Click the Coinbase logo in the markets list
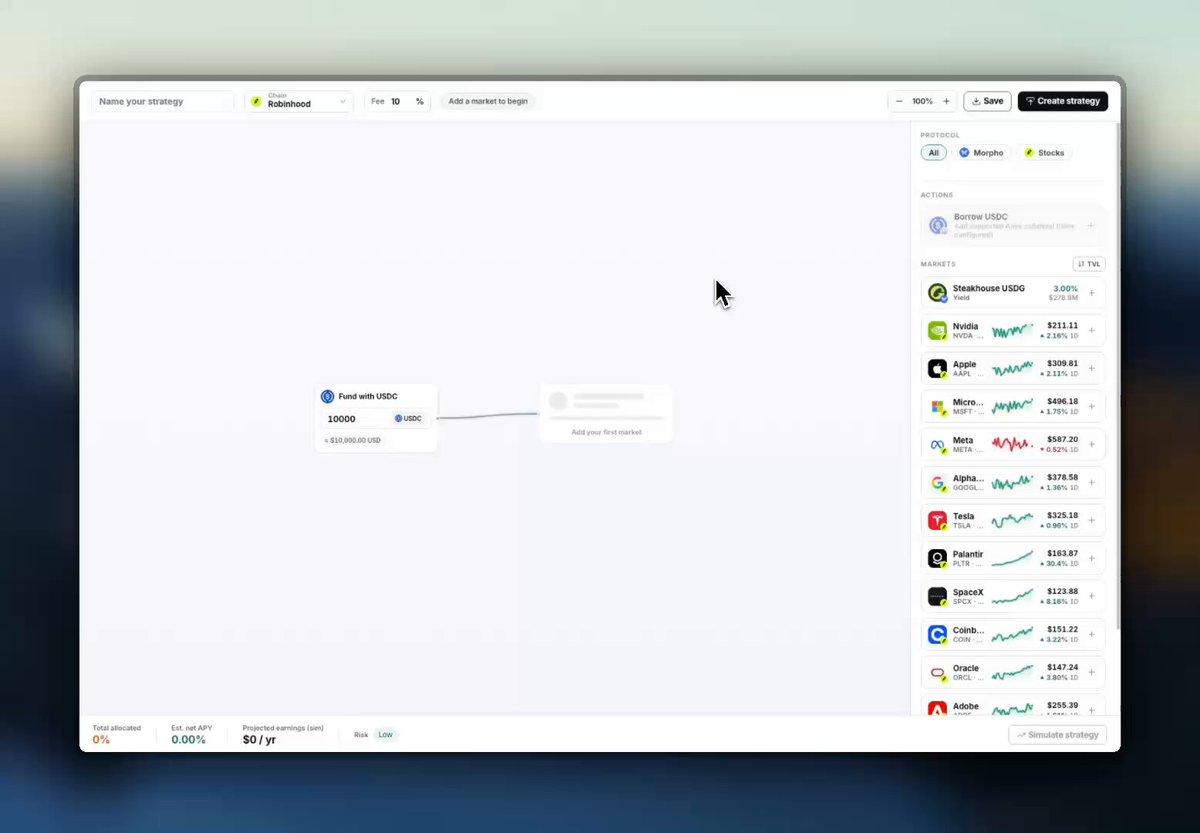Viewport: 1200px width, 833px height. coord(937,634)
